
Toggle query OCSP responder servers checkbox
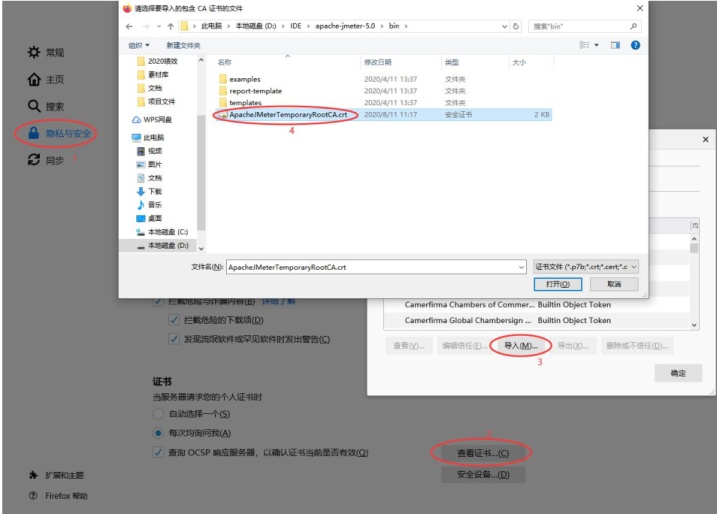click(158, 452)
